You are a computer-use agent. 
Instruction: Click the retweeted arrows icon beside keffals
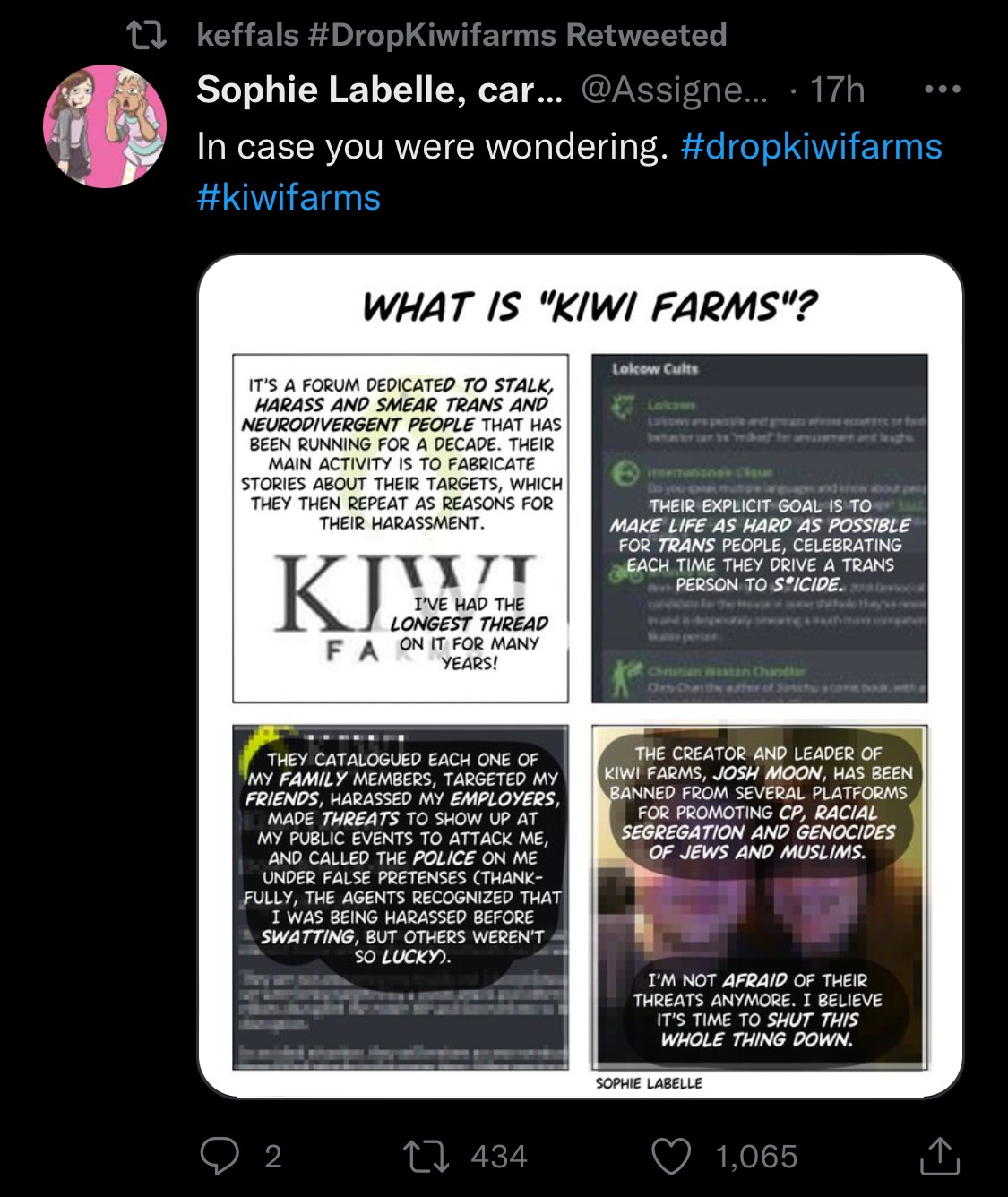[146, 36]
